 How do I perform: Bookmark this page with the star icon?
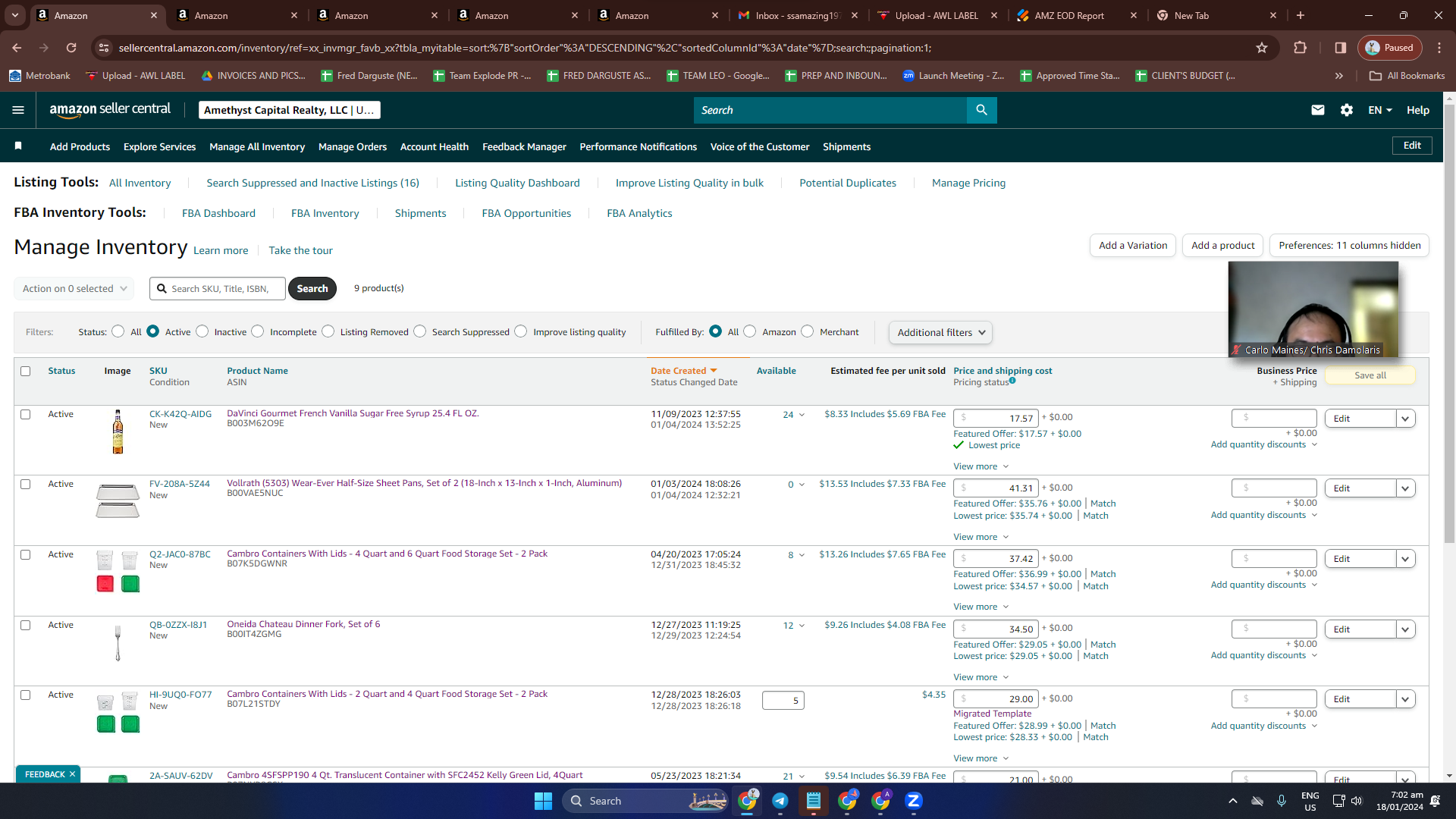pyautogui.click(x=1262, y=48)
